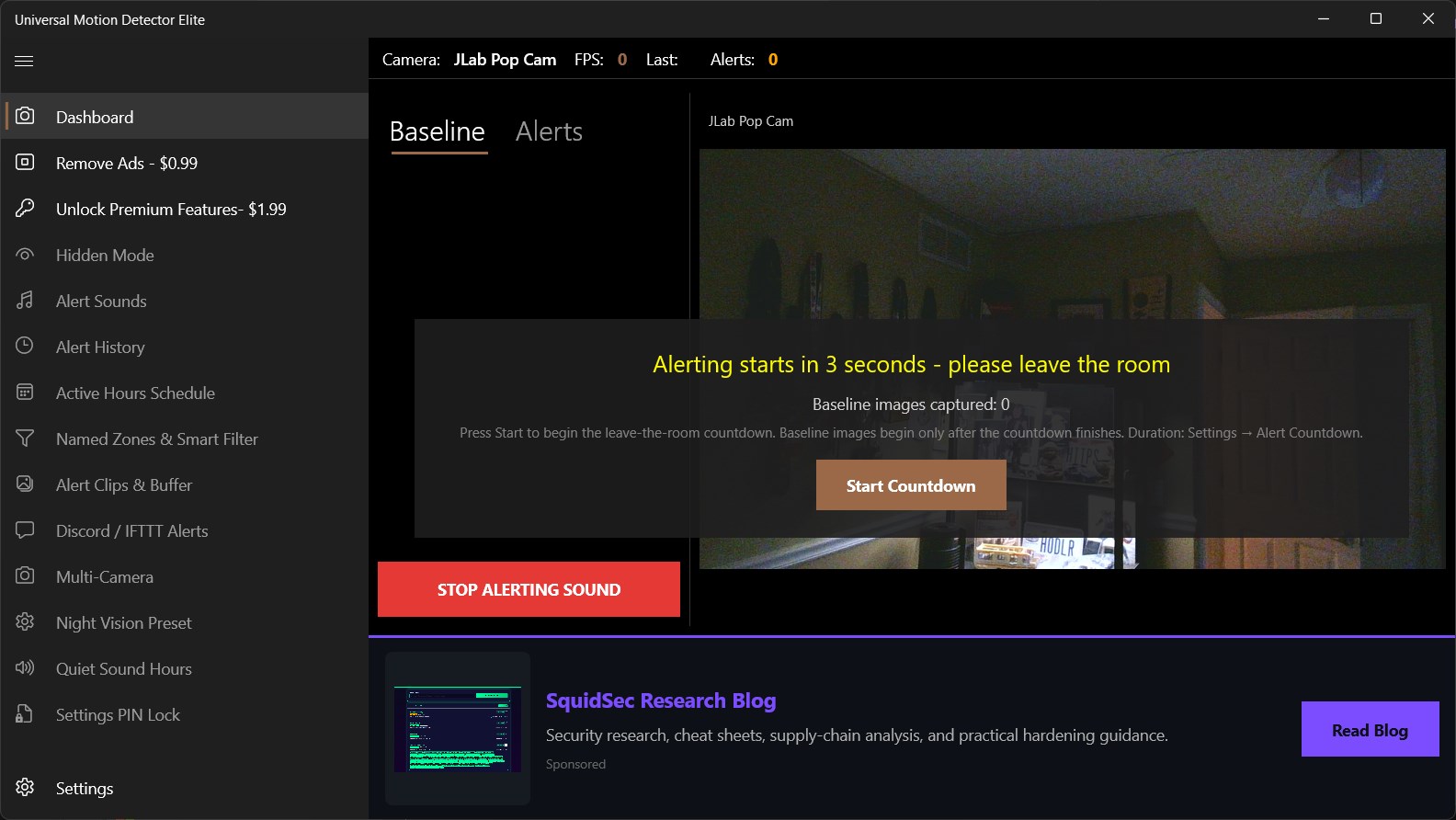Click the Named Zones filter funnel icon
Viewport: 1456px width, 820px height.
point(25,438)
